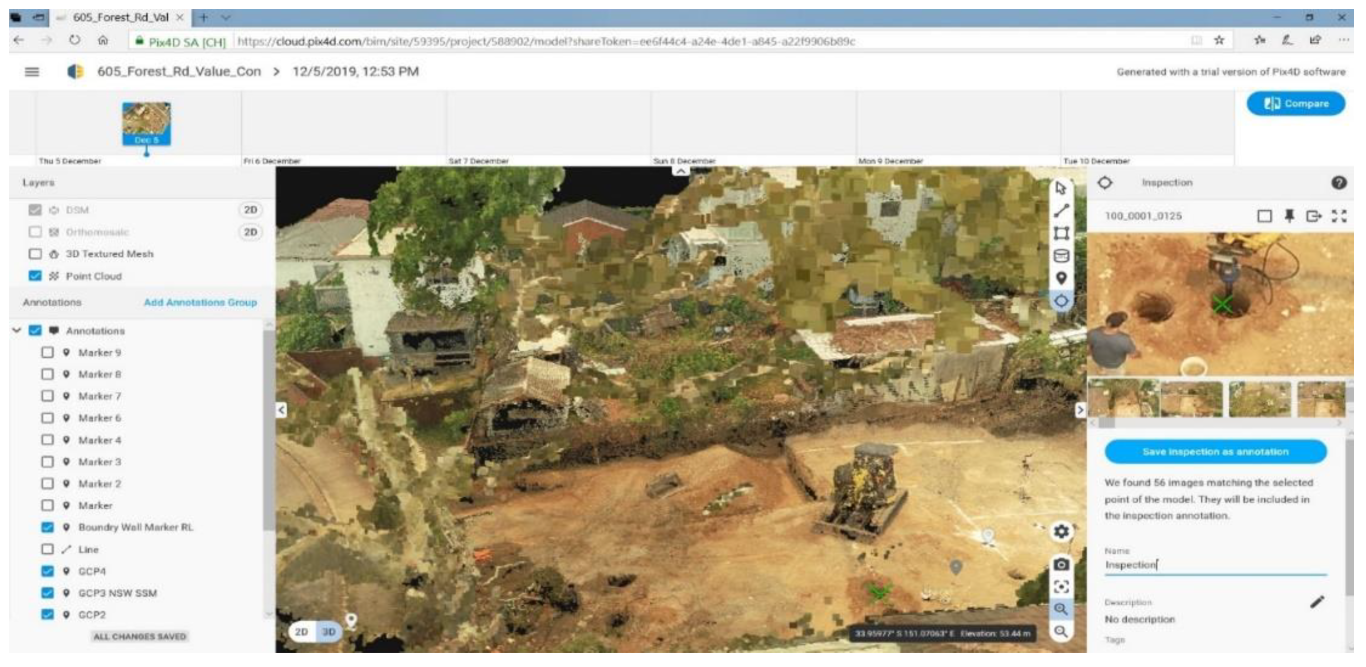Check the Marker 9 checkbox
This screenshot has height=667, width=1366.
[47, 353]
